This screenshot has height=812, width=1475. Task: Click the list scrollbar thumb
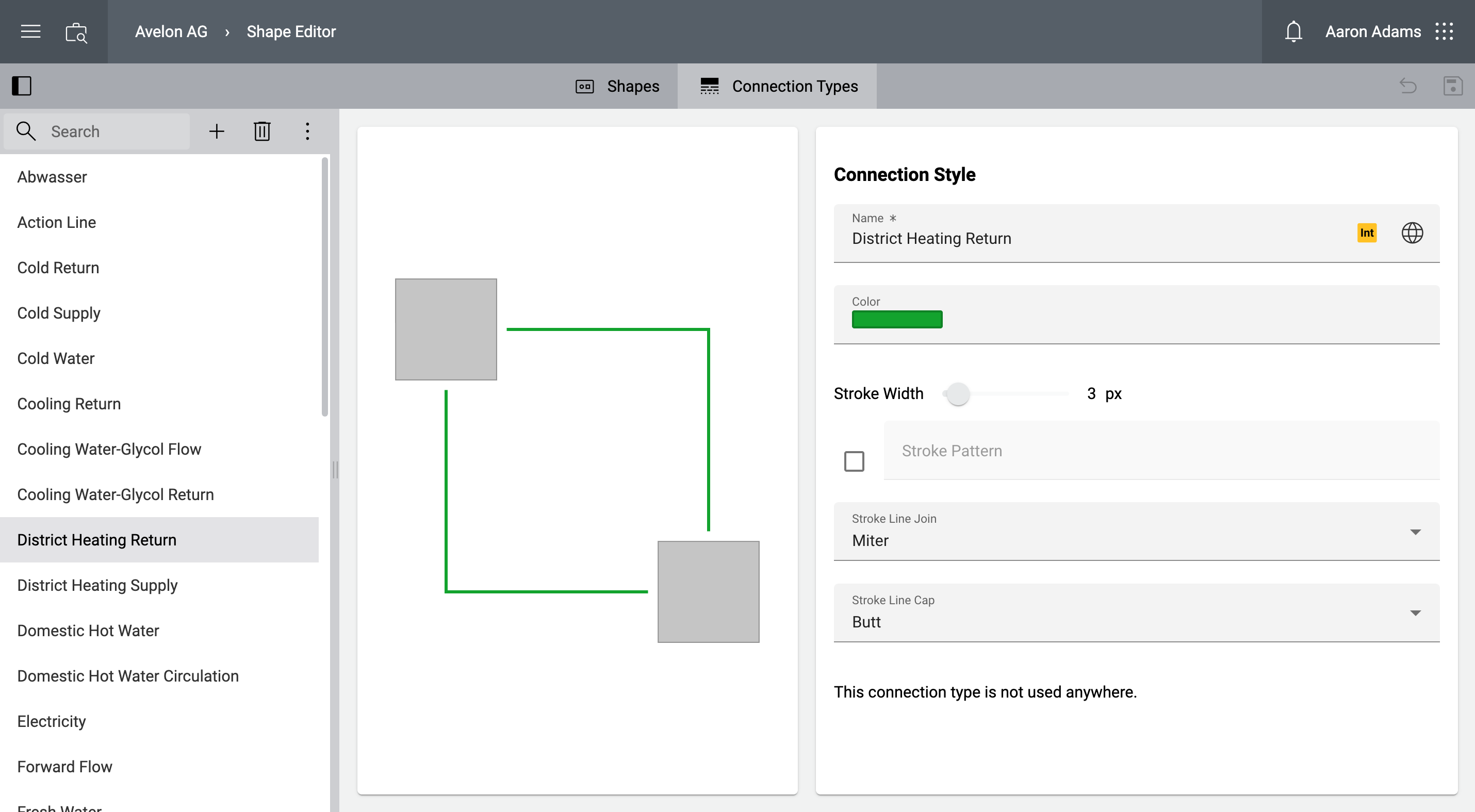[325, 286]
